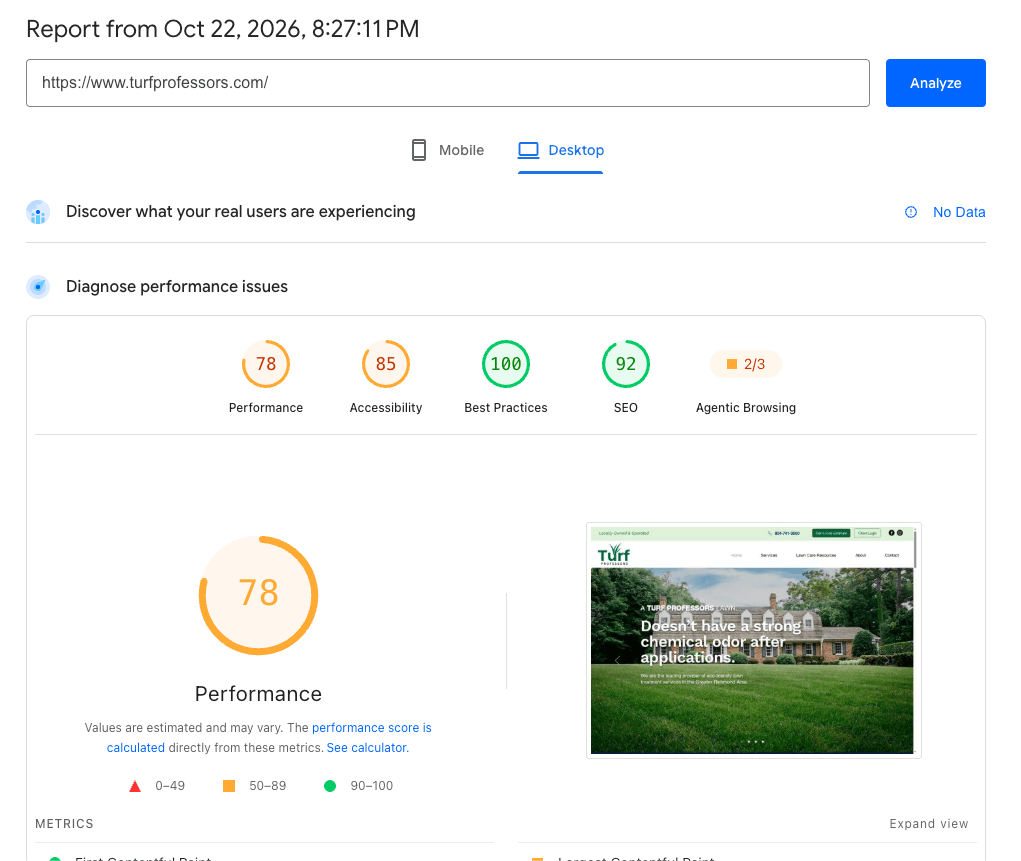Click "Discover what your real users are experiencing"
This screenshot has height=861, width=1021.
click(240, 212)
